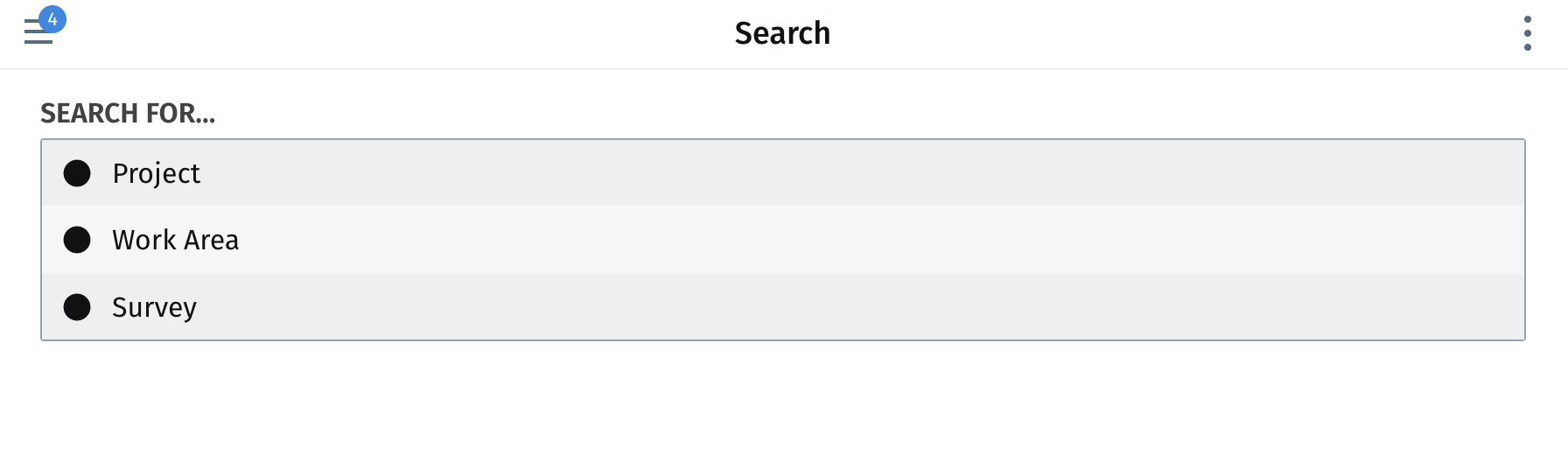Viewport: 1568px width, 455px height.
Task: Click the black bullet beside Survey
Action: [77, 307]
